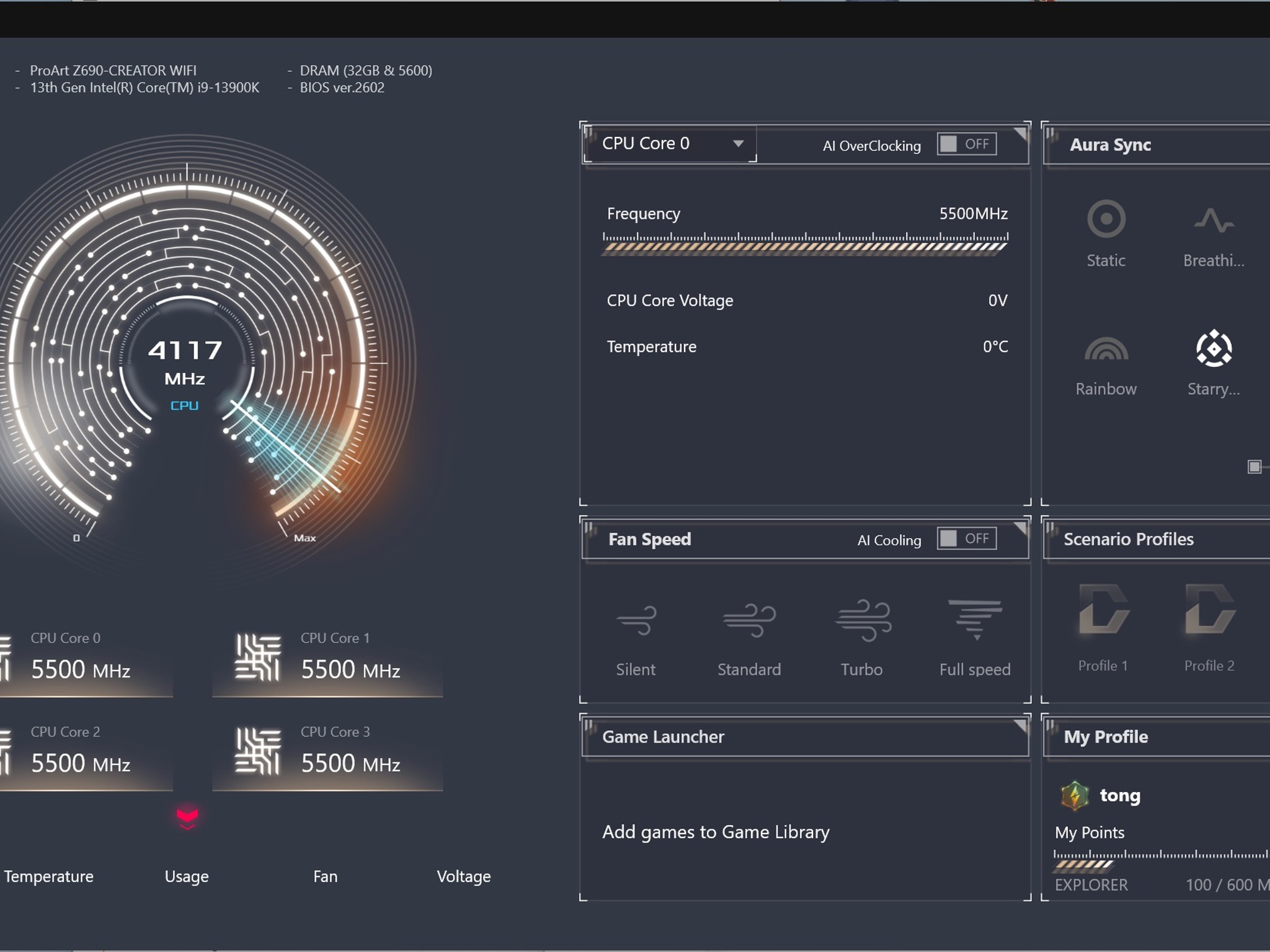Viewport: 1270px width, 952px height.
Task: Click the small square icon in Aura Sync
Action: point(1254,467)
